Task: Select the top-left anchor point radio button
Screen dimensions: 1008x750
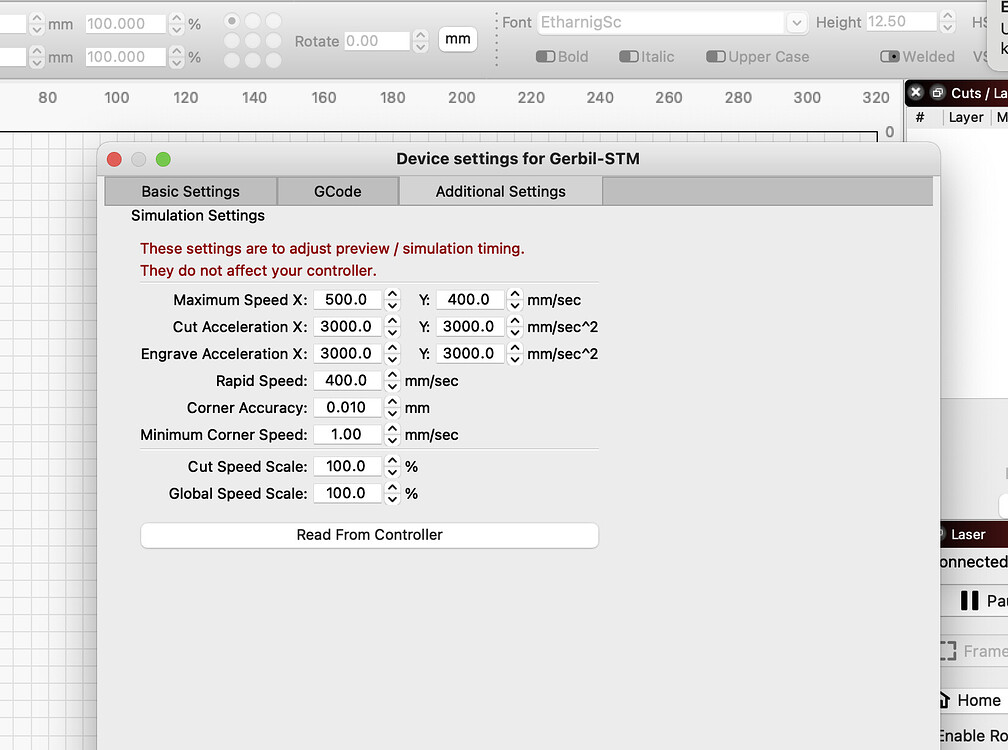Action: pyautogui.click(x=230, y=18)
